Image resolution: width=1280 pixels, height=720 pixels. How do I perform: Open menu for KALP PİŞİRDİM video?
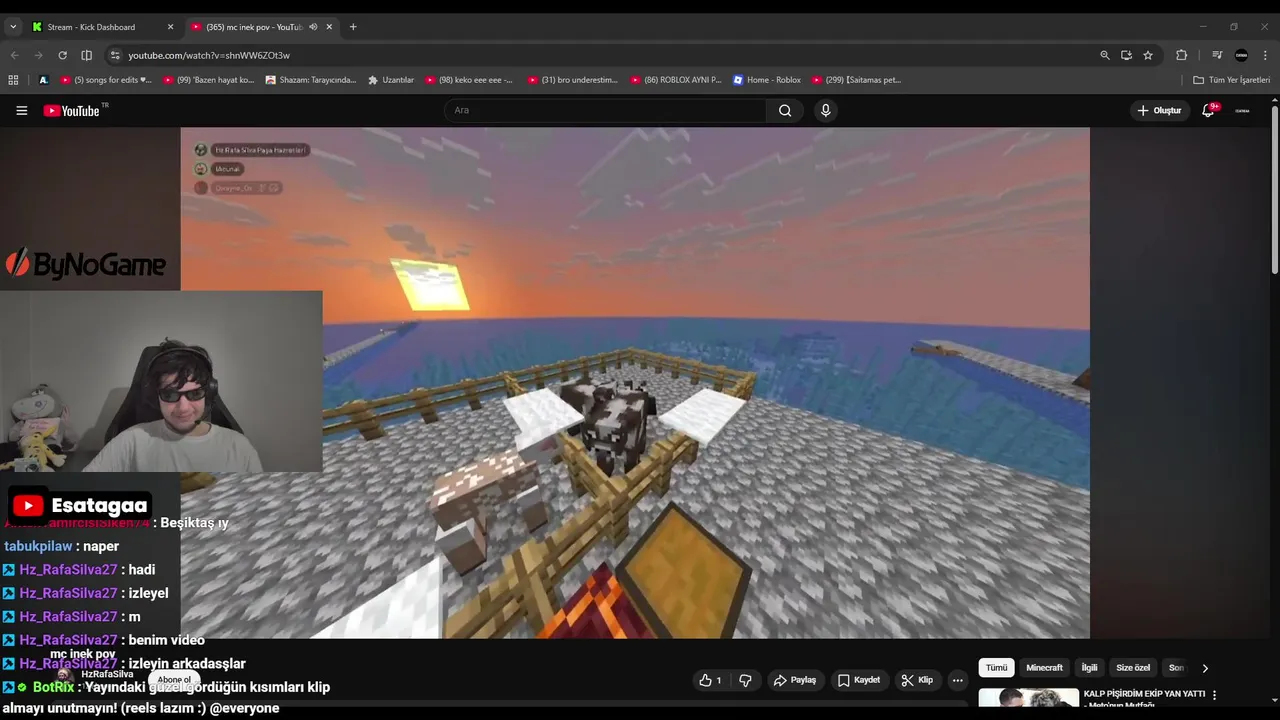point(1215,695)
